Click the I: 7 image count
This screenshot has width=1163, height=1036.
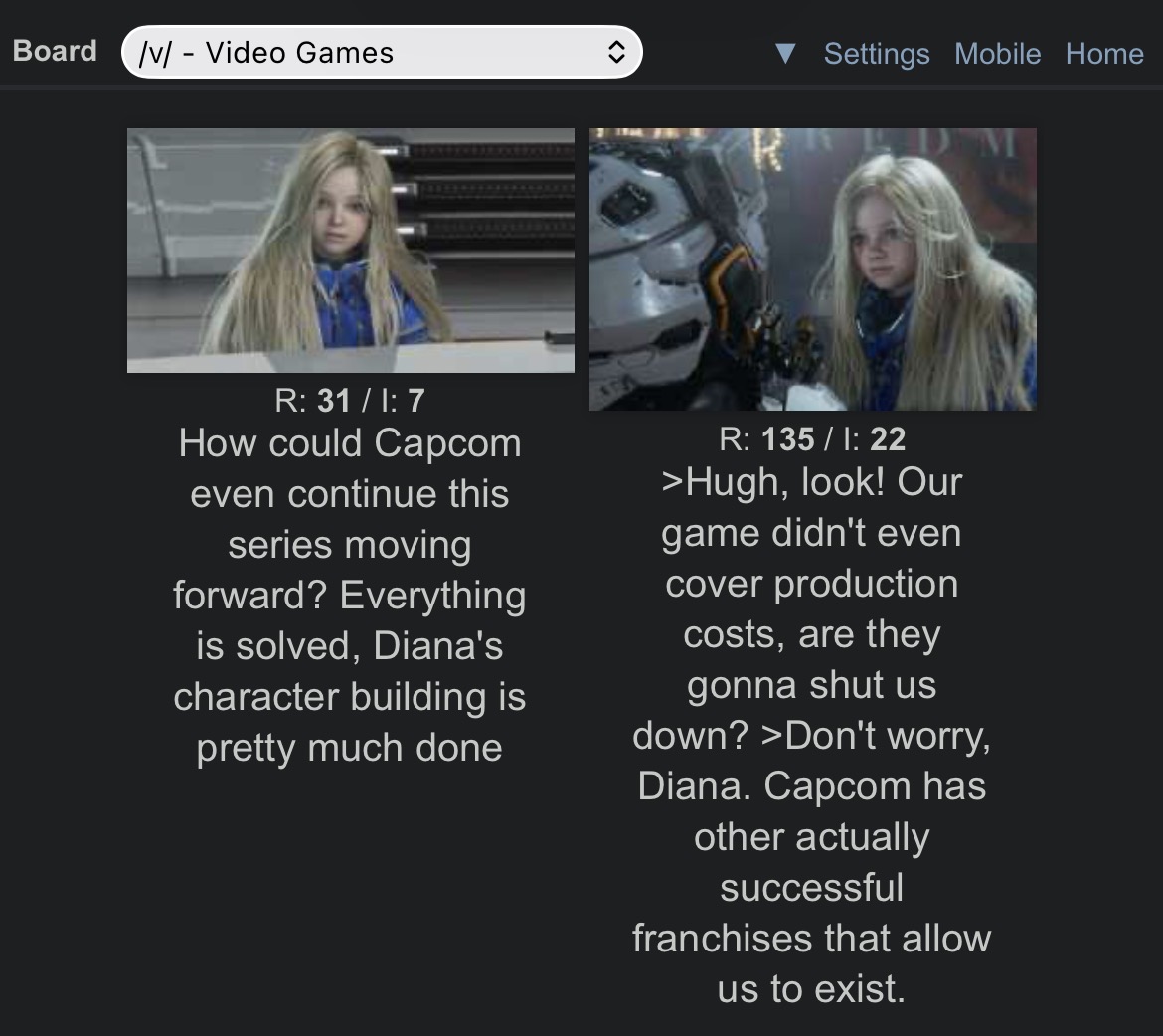403,400
